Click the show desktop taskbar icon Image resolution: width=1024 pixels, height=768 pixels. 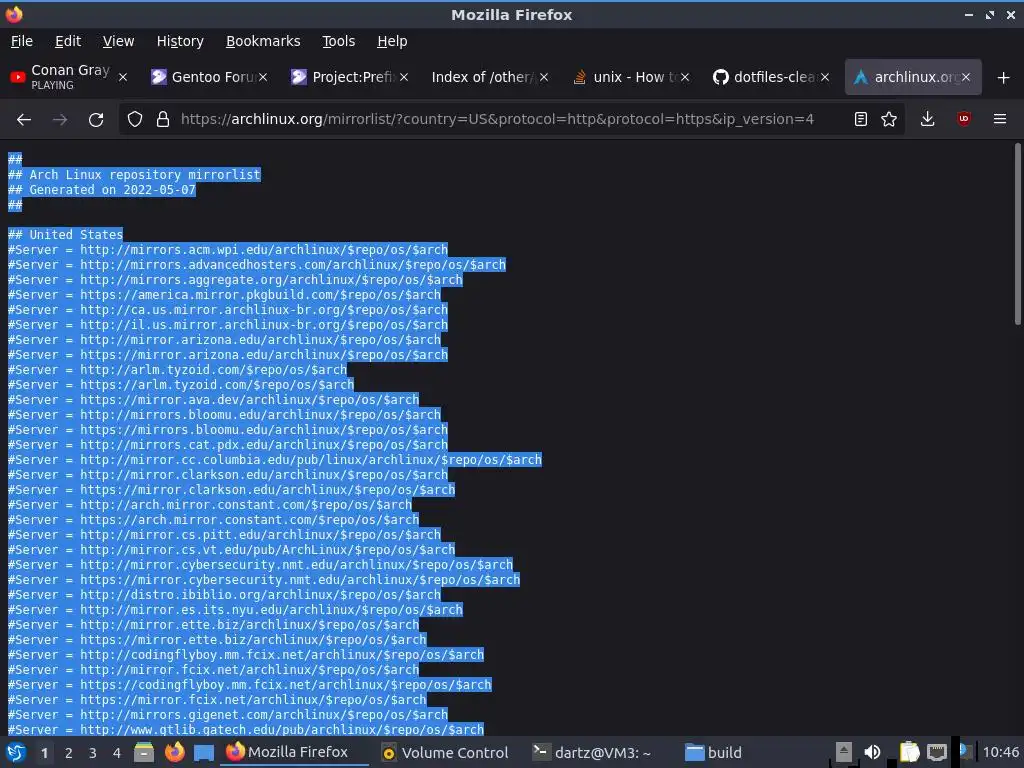point(204,752)
